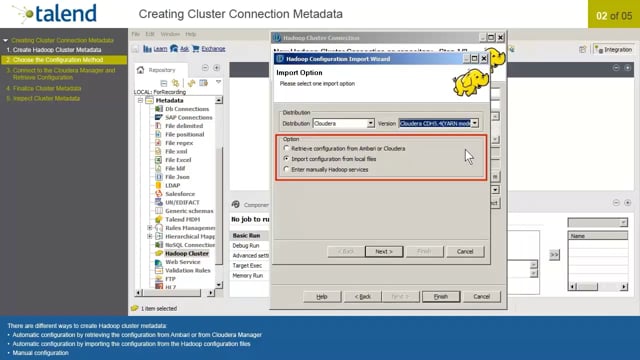Click the Validation Rules icon in tree

coord(158,271)
